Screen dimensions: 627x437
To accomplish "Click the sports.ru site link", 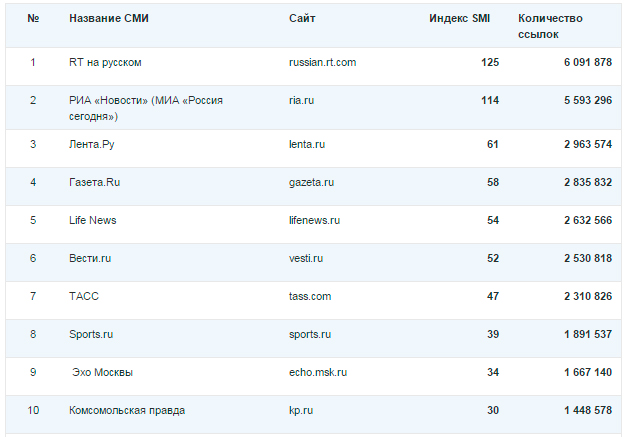I will (x=310, y=335).
